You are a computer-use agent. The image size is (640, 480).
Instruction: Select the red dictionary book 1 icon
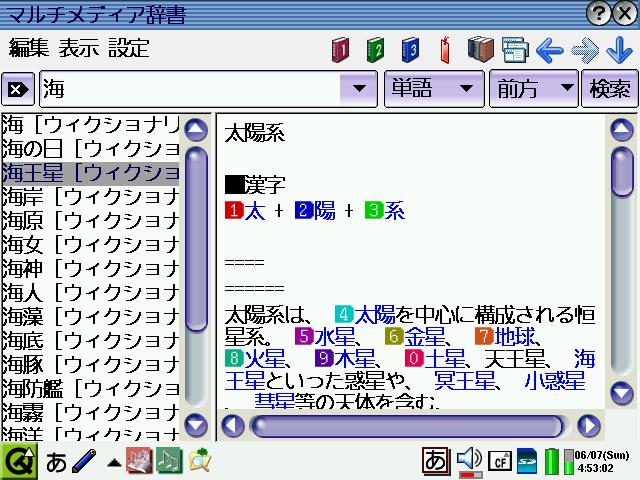coord(340,50)
